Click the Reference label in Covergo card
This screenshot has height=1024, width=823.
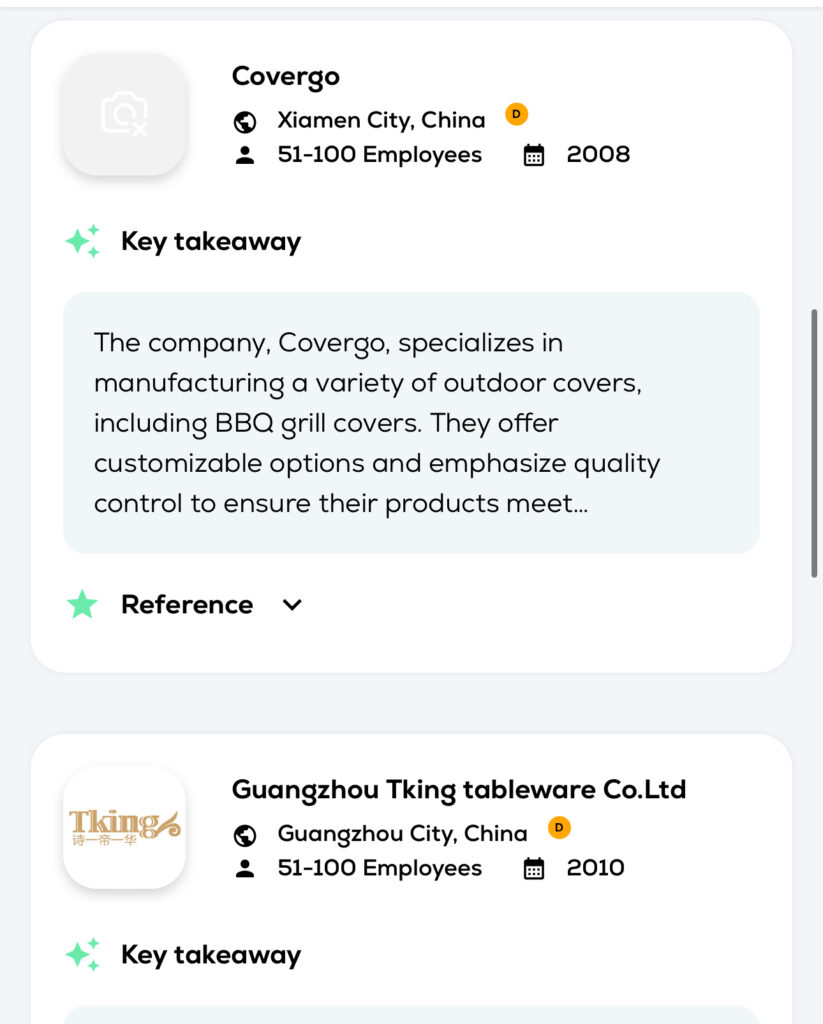[x=187, y=604]
